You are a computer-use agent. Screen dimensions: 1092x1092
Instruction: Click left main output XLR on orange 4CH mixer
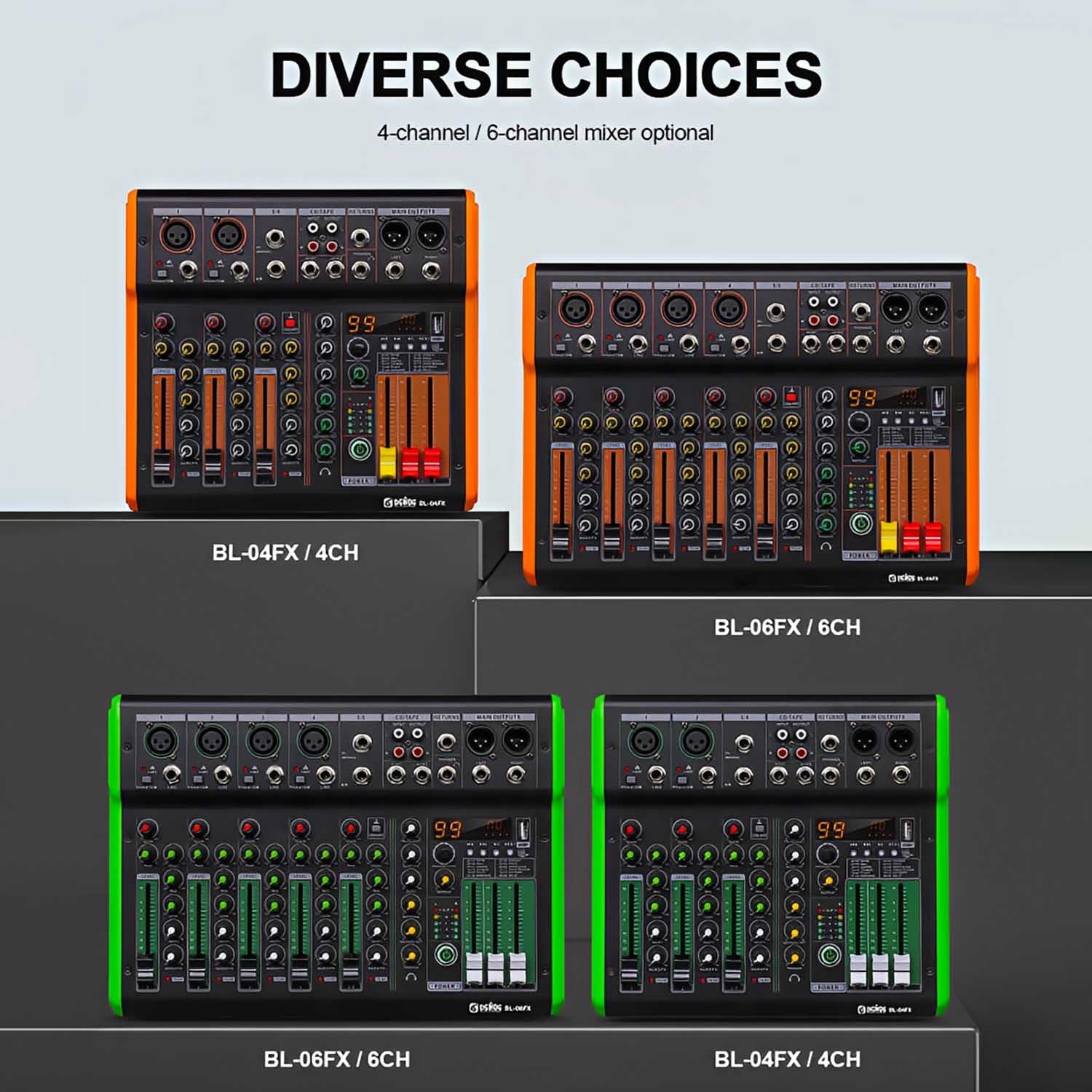point(395,235)
